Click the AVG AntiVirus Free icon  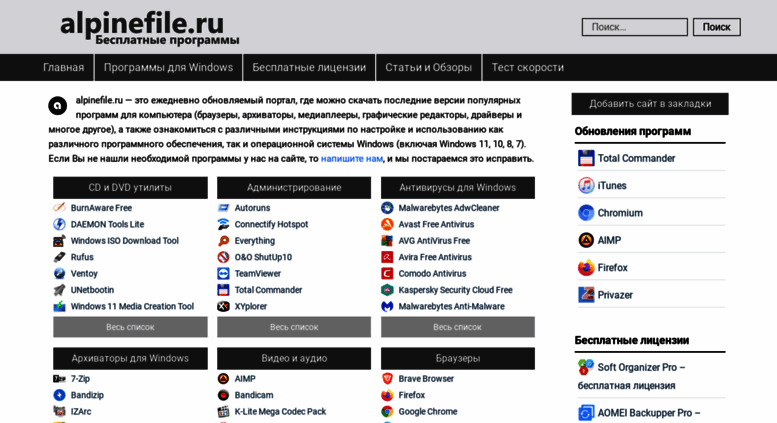pos(387,241)
